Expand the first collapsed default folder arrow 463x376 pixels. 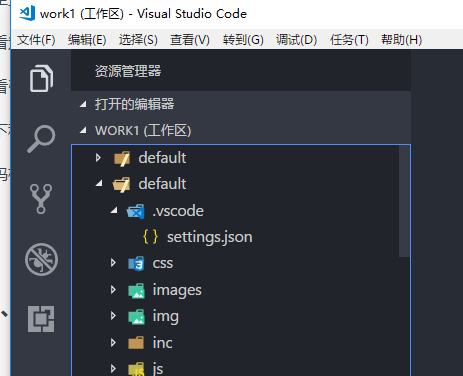[98, 158]
